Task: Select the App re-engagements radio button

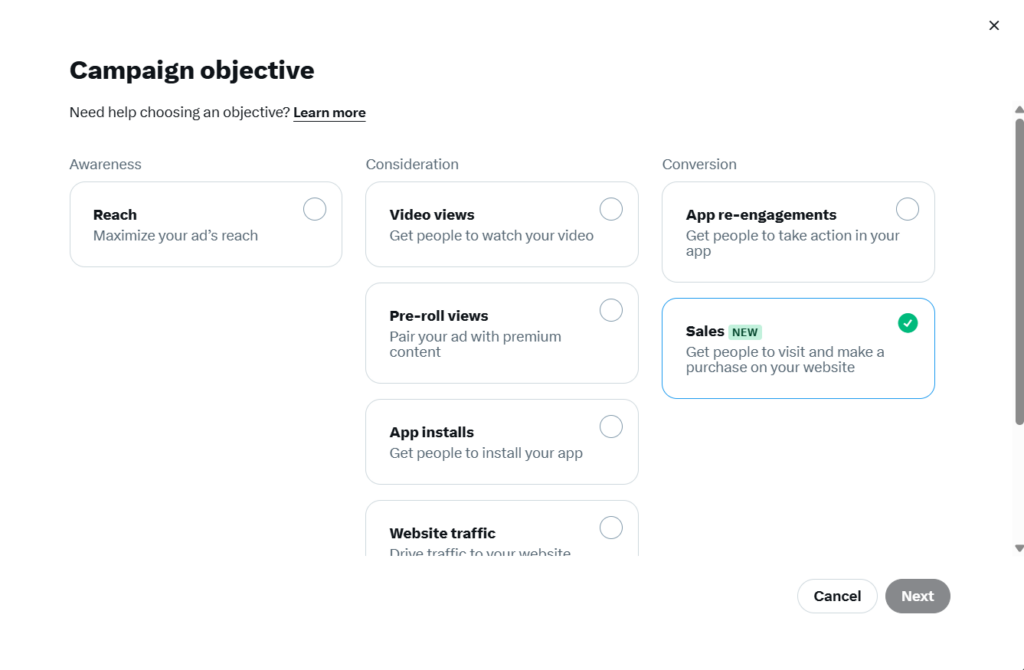Action: [907, 208]
